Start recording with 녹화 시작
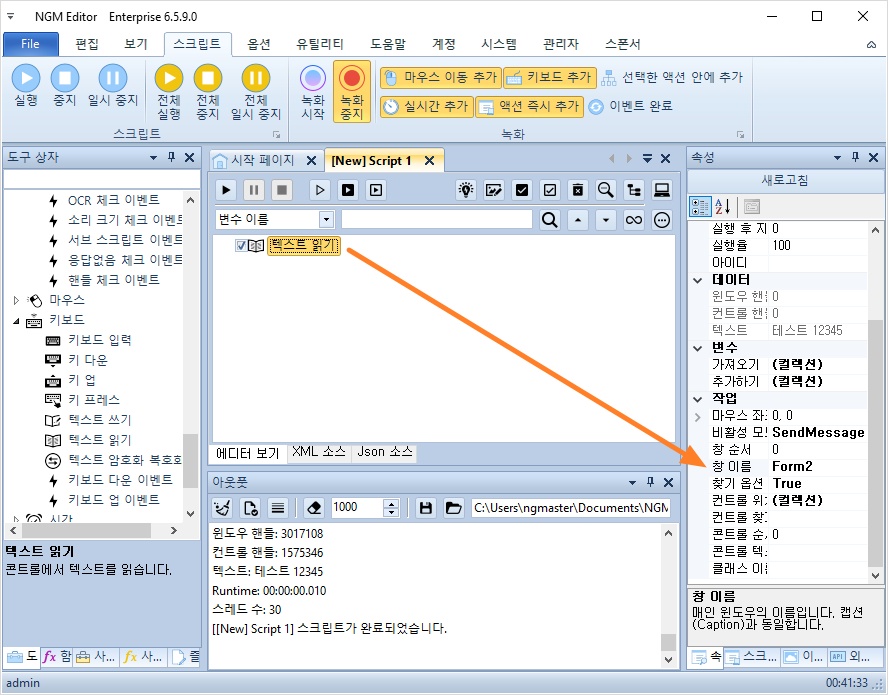Image resolution: width=888 pixels, height=695 pixels. click(x=313, y=92)
